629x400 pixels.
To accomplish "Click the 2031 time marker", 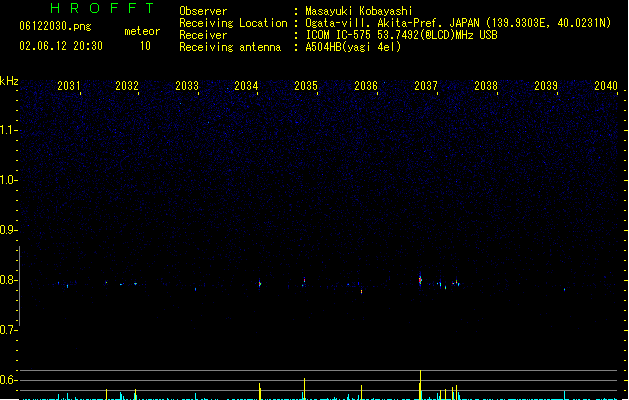I will tap(69, 86).
